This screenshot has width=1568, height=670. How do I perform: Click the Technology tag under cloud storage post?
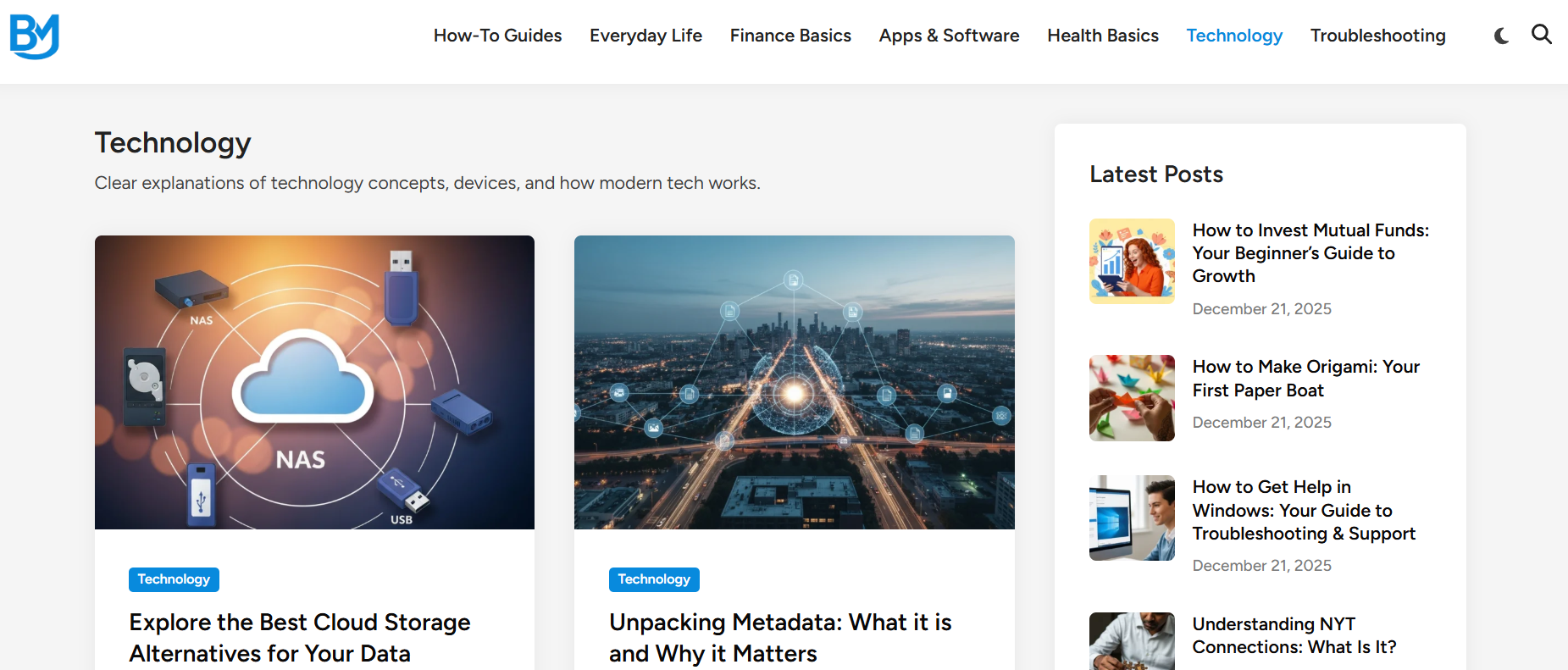click(174, 579)
